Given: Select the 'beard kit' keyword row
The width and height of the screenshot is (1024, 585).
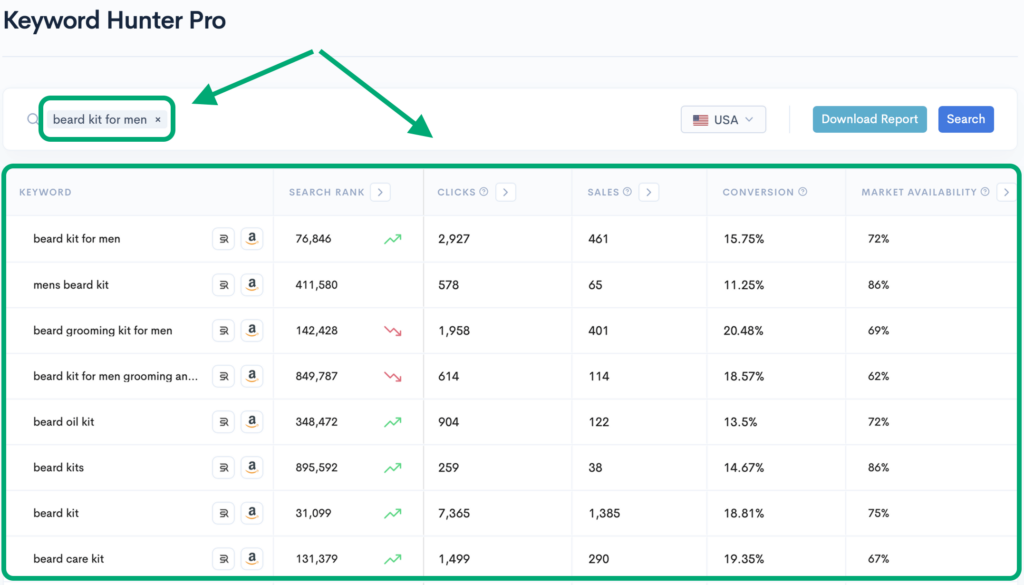Looking at the screenshot, I should 56,513.
